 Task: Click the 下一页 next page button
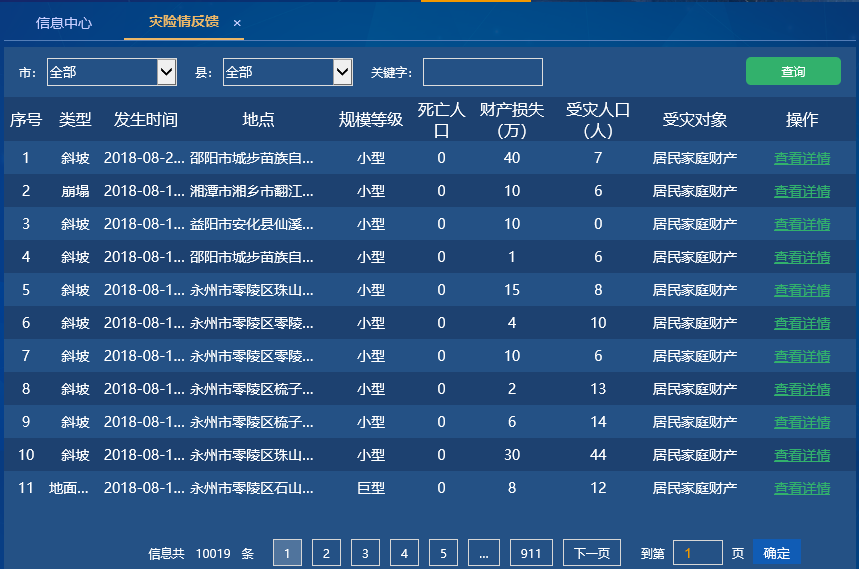point(591,553)
